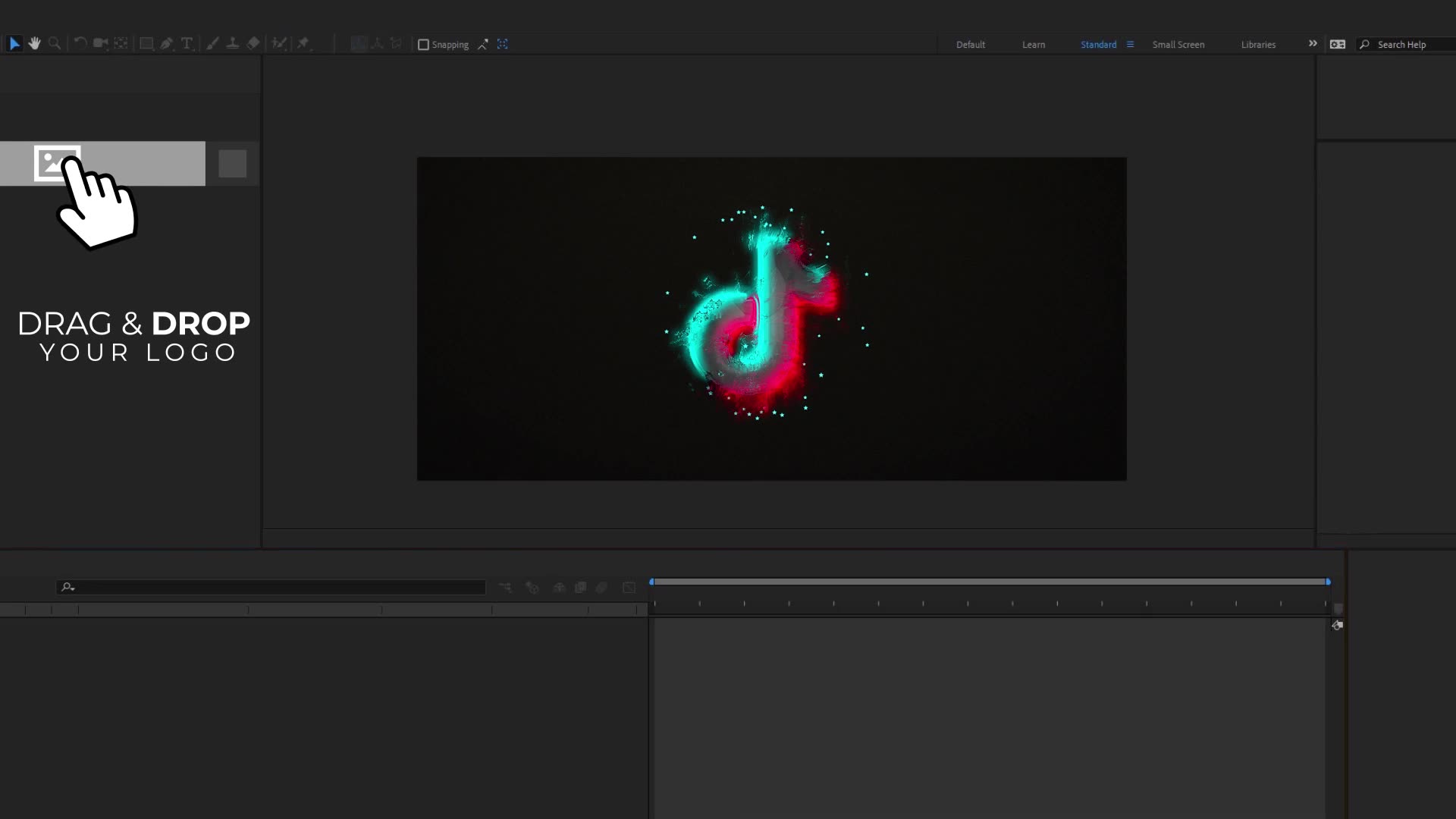Expand workspace overflow double-chevron
This screenshot has height=819, width=1456.
click(x=1313, y=44)
